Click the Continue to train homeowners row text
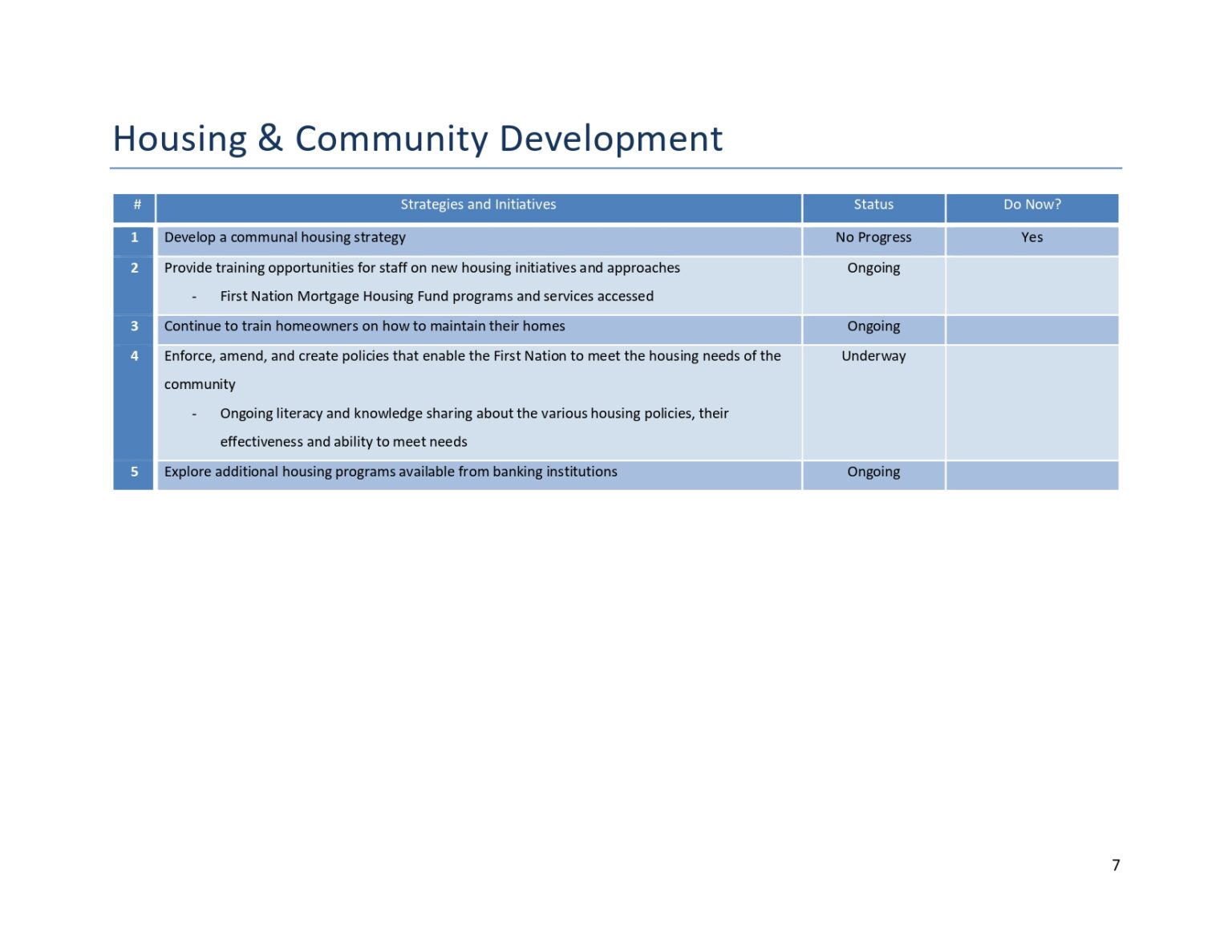 point(365,326)
